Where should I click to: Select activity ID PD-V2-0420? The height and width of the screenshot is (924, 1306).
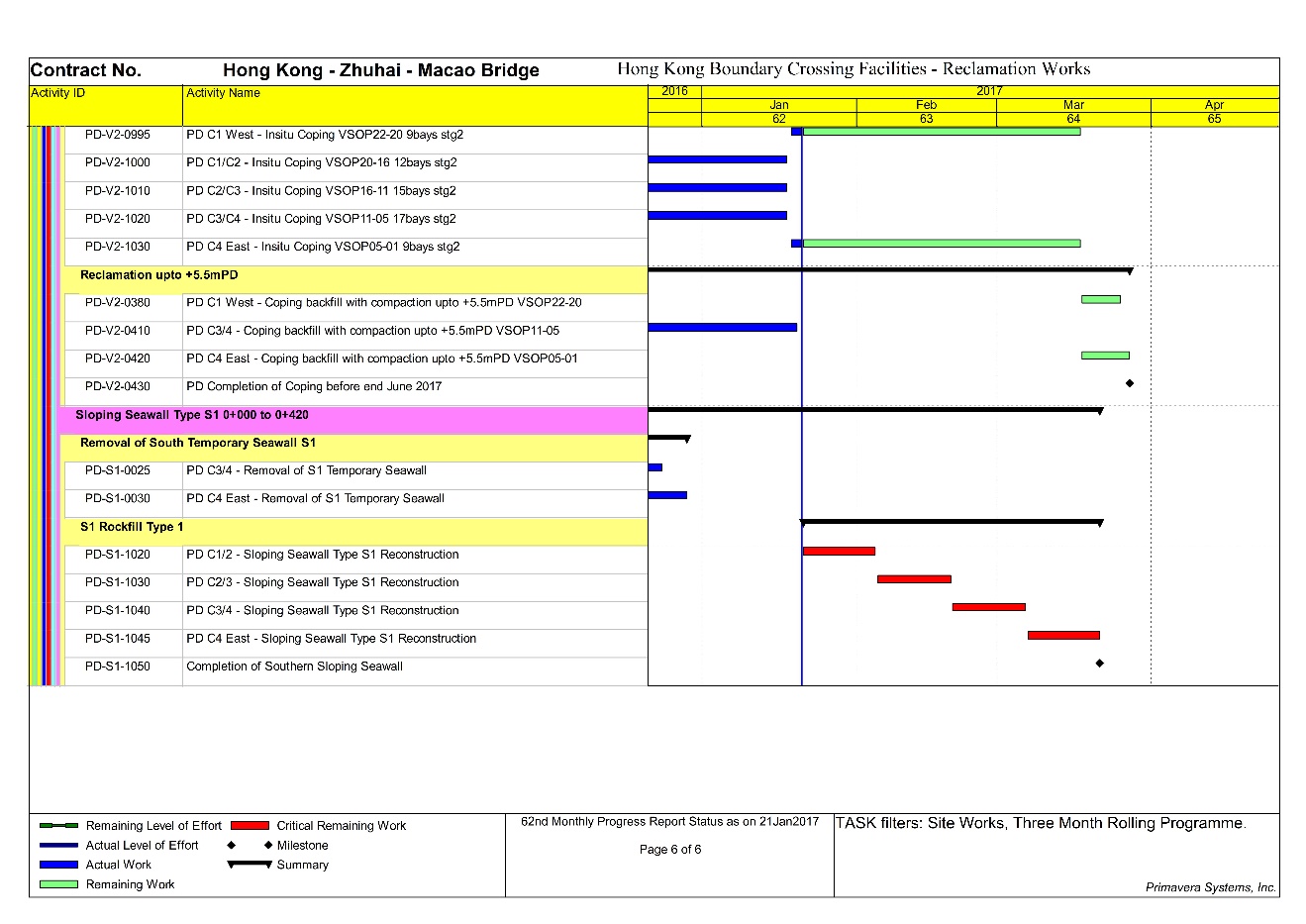(x=118, y=359)
